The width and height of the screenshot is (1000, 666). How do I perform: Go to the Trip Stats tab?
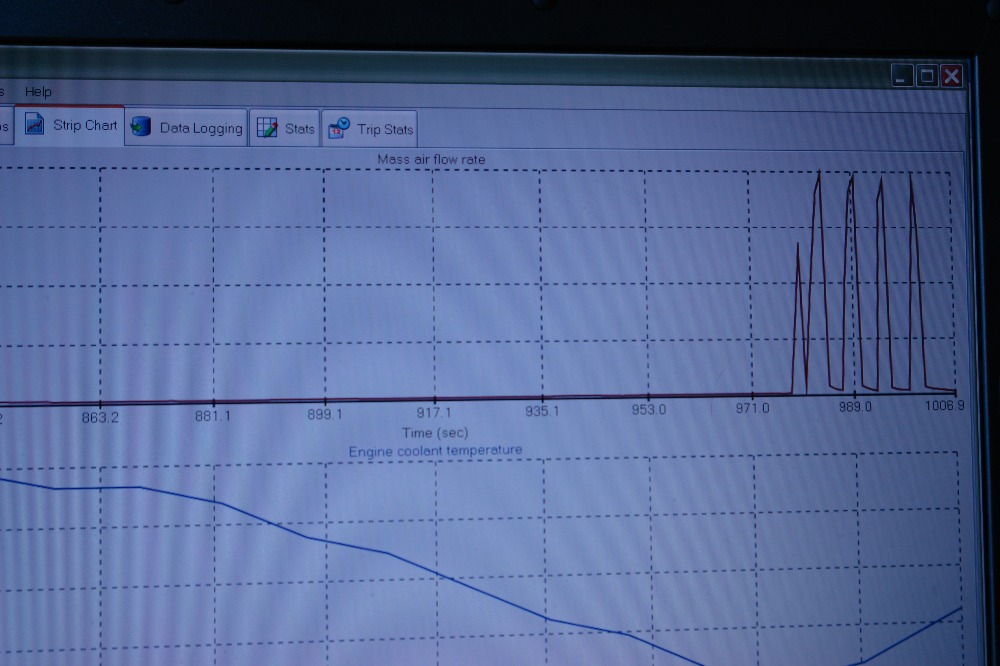(385, 129)
